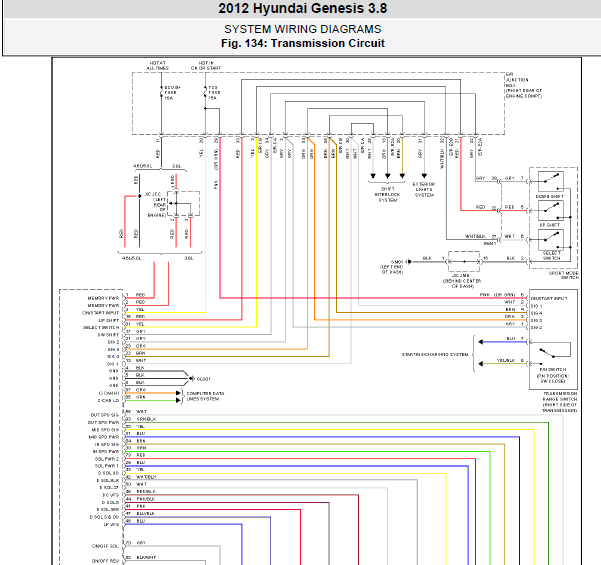Image resolution: width=601 pixels, height=565 pixels.
Task: Click the pin 42 'WHT/BLK' wire label
Action: pyautogui.click(x=146, y=477)
